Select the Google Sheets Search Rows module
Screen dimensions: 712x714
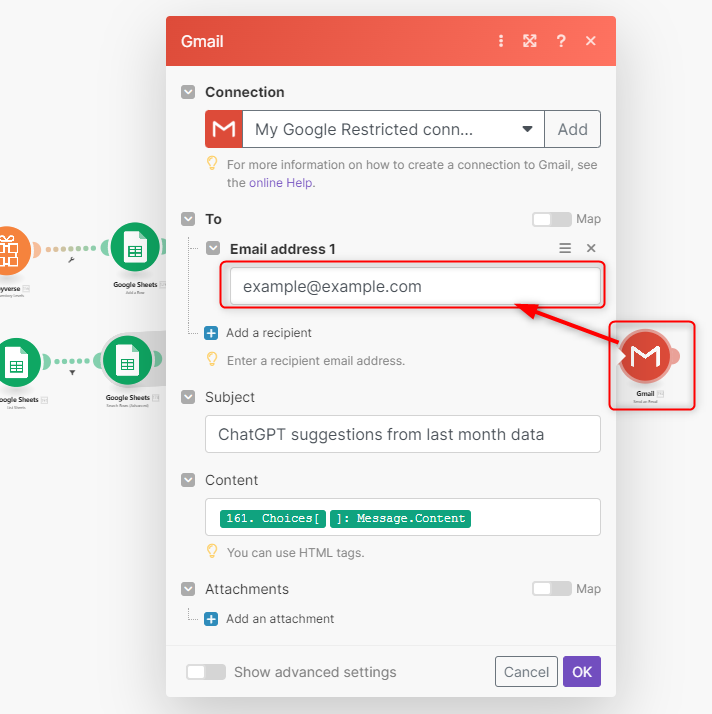click(x=127, y=361)
